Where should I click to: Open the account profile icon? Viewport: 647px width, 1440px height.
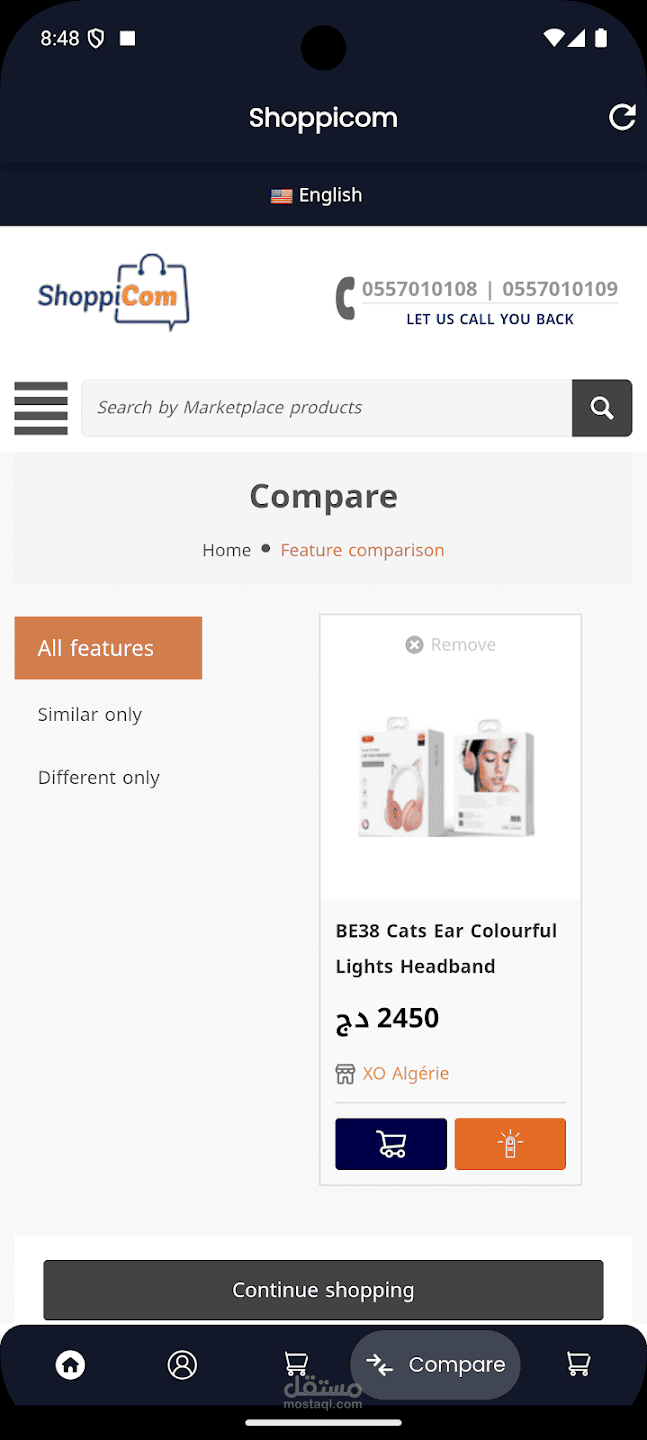click(182, 1364)
